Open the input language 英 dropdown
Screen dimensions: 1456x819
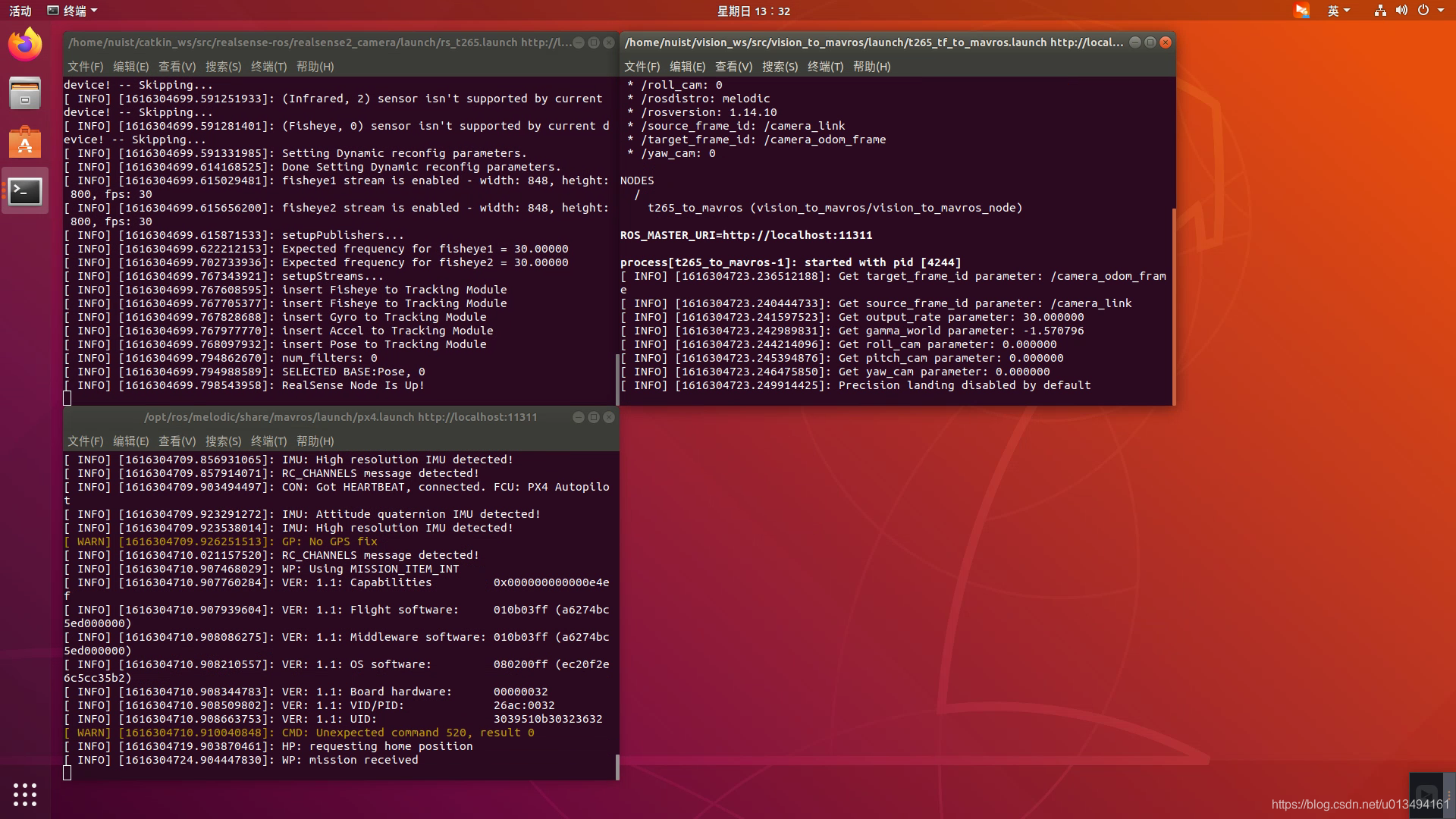[x=1338, y=11]
